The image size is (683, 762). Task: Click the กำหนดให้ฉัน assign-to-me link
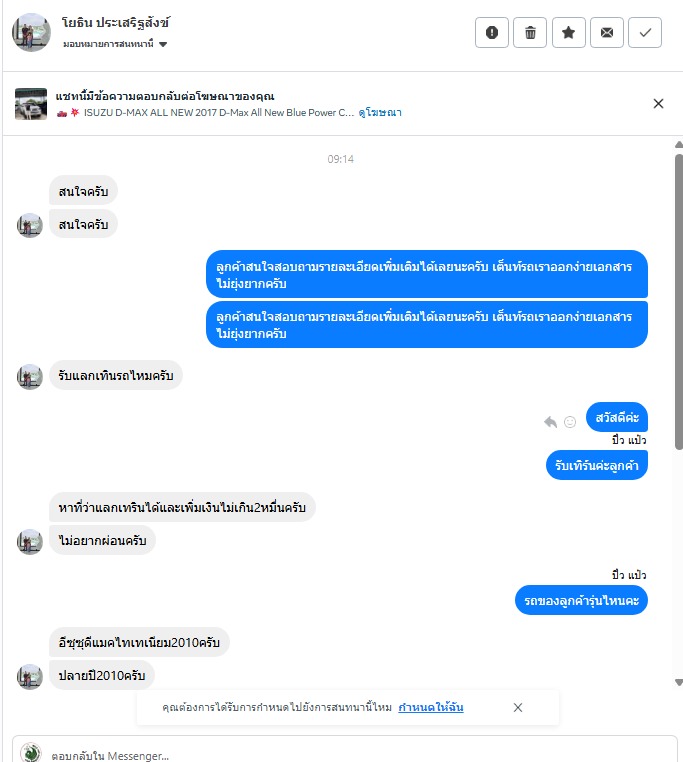[431, 707]
